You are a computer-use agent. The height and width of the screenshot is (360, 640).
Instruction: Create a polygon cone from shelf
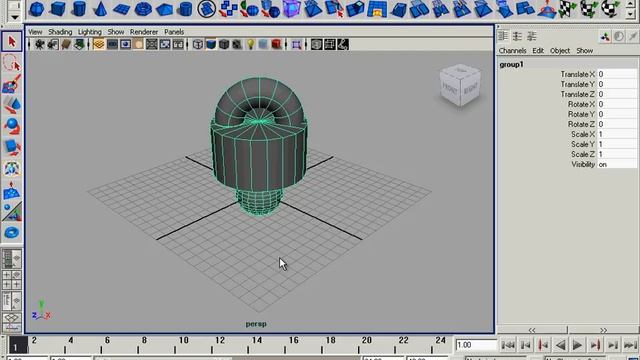(x=100, y=9)
